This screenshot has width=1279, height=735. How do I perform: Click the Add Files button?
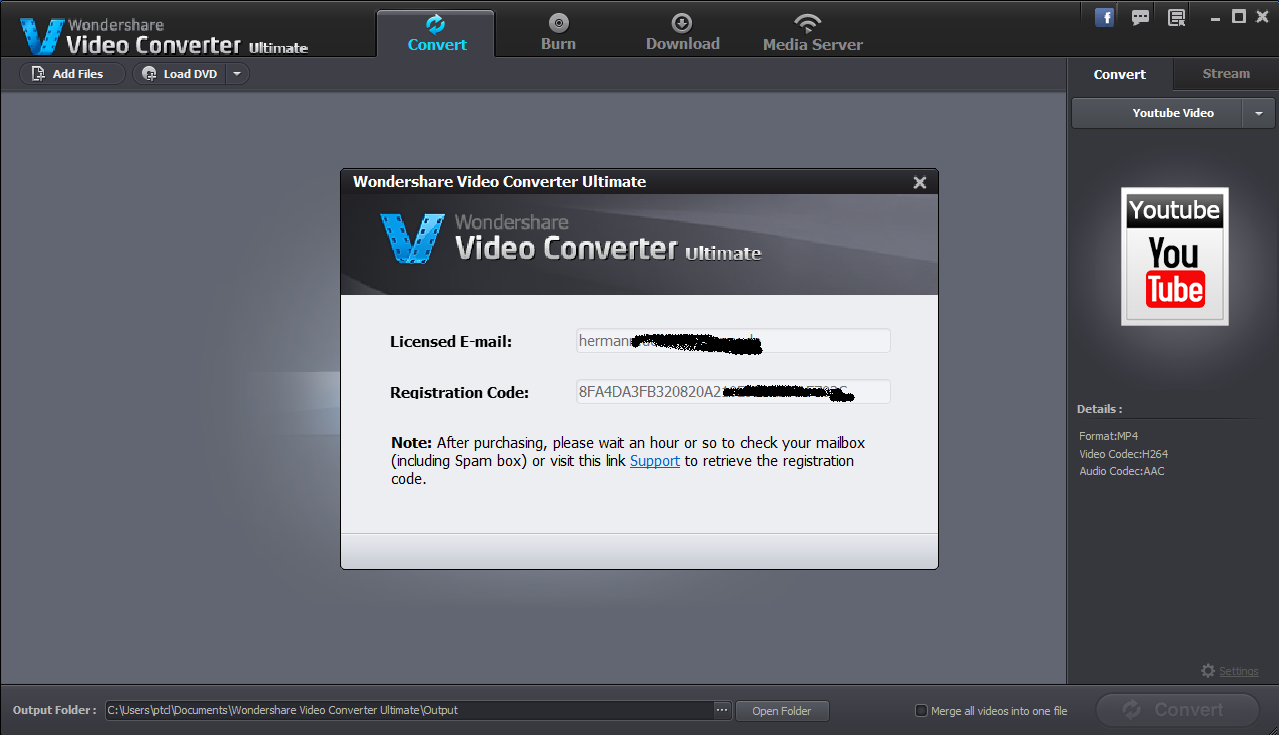tap(72, 74)
